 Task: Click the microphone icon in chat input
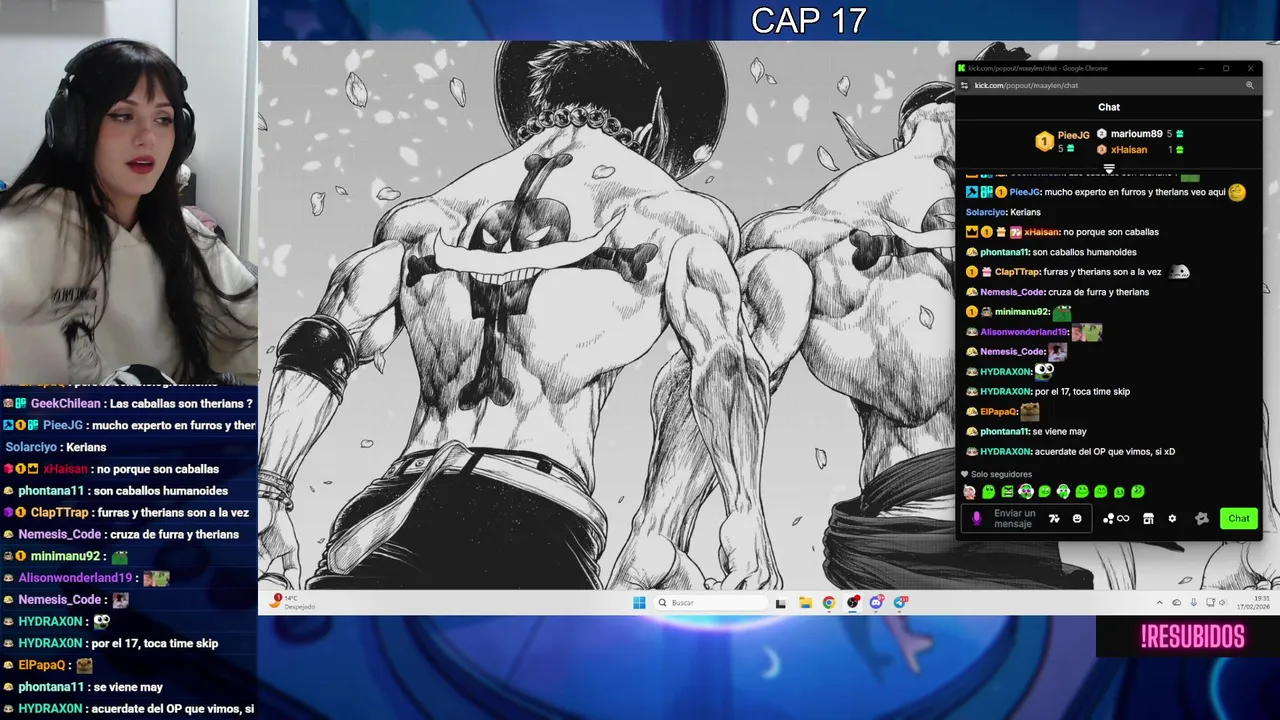(x=977, y=518)
